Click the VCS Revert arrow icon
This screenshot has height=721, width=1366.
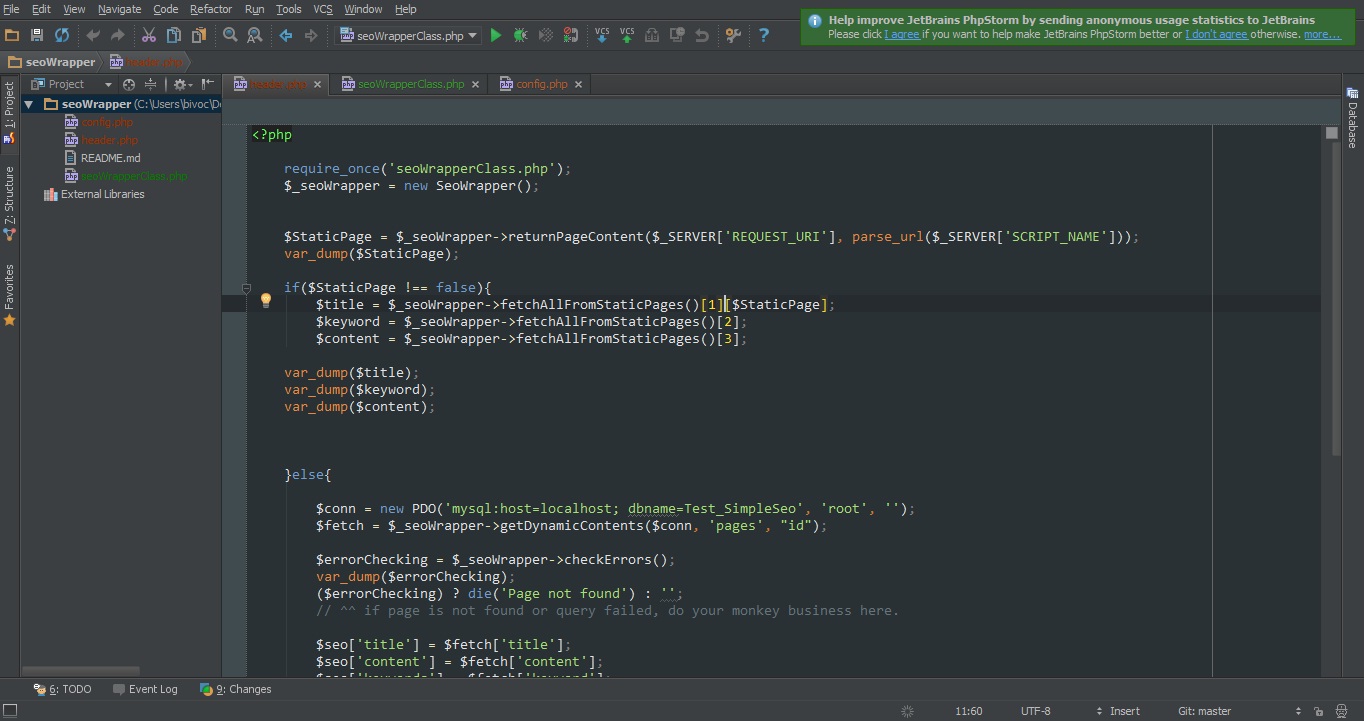tap(702, 35)
